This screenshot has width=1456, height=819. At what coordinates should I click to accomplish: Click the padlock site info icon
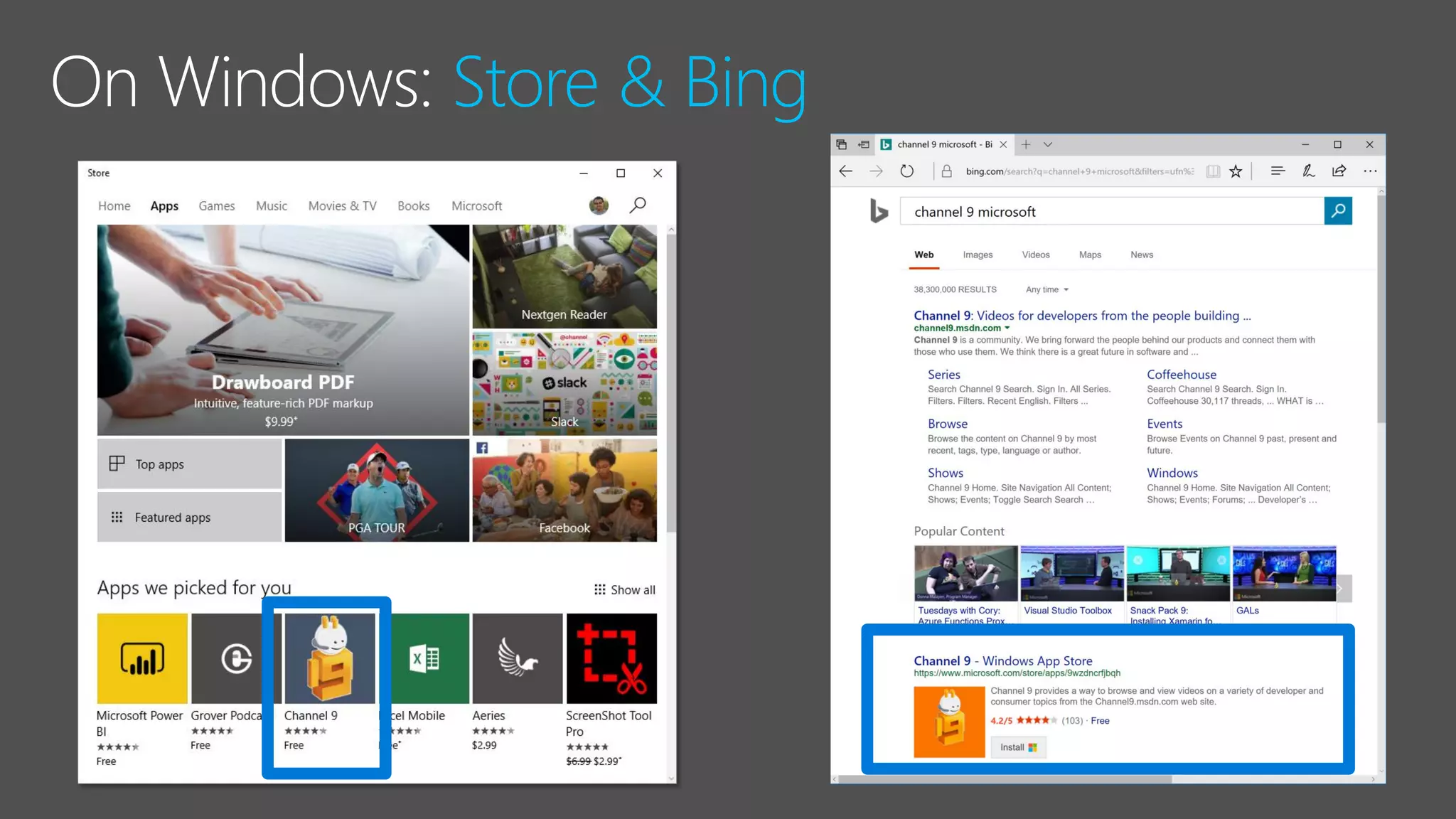[x=946, y=171]
